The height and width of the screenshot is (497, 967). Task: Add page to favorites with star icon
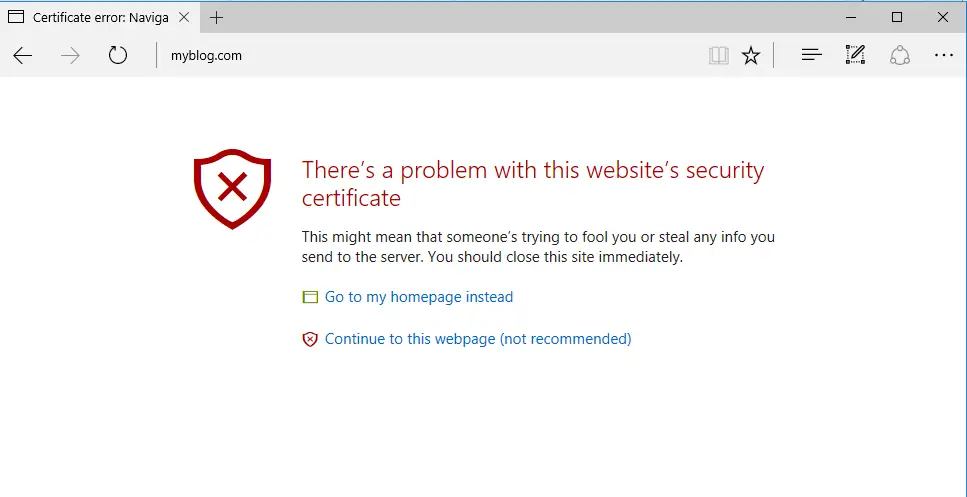(x=751, y=55)
